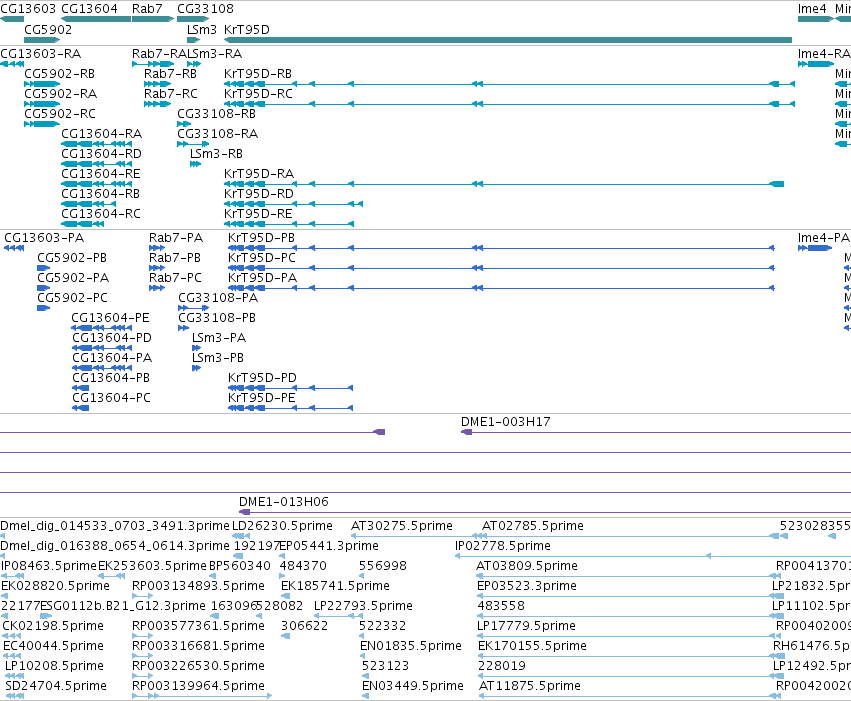The image size is (851, 701).
Task: Select the CG33108-RB transcript
Action: (x=217, y=114)
